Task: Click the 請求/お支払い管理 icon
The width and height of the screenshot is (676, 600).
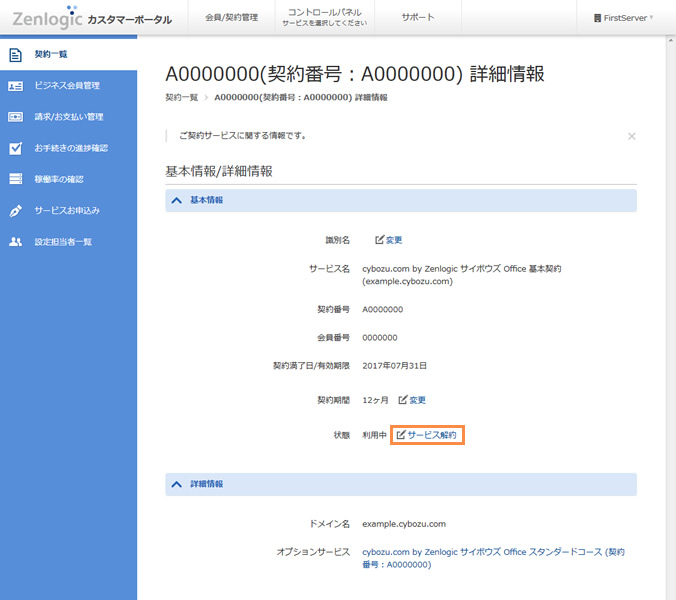Action: click(15, 117)
